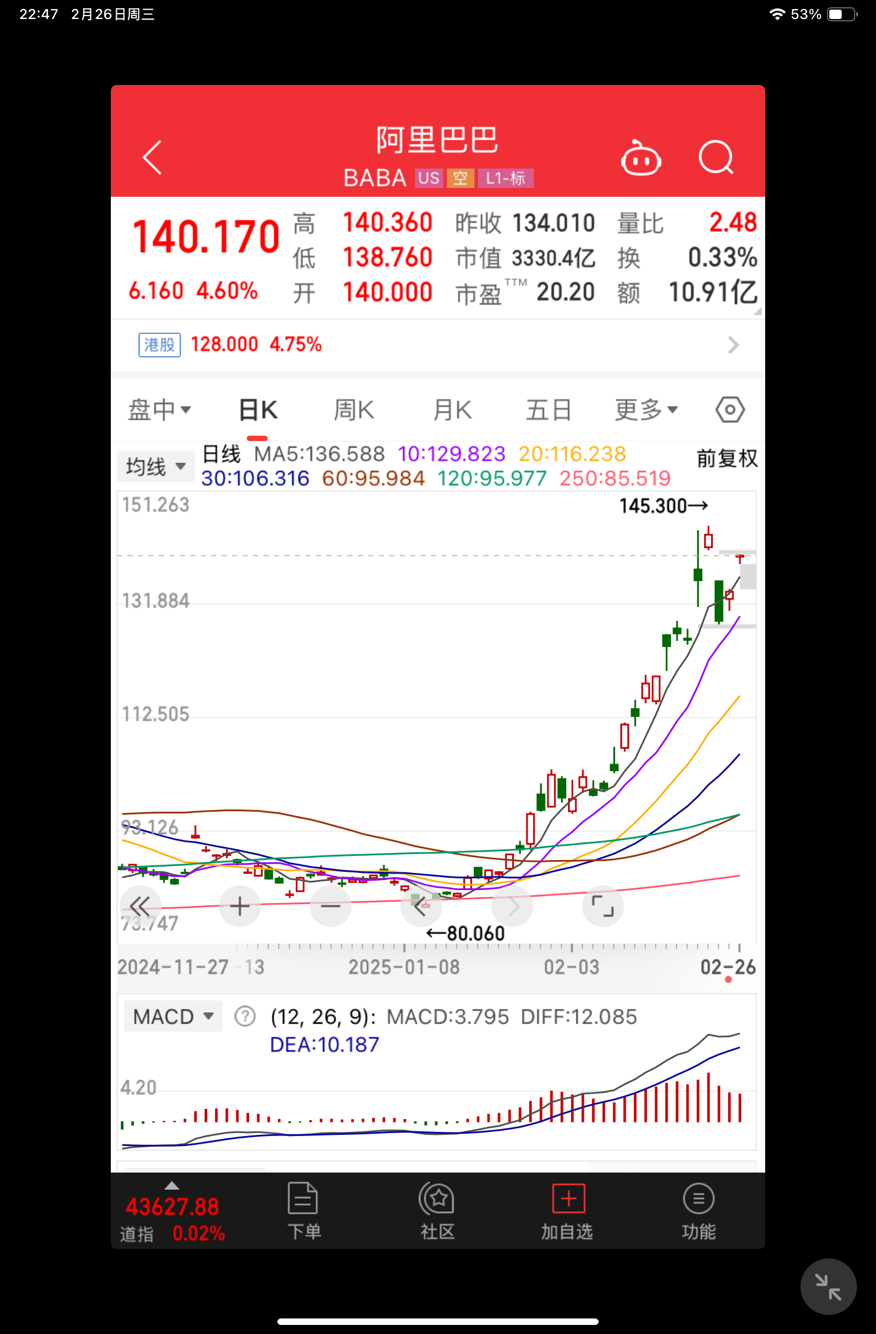Tap the 80.060 low price label

(x=475, y=934)
